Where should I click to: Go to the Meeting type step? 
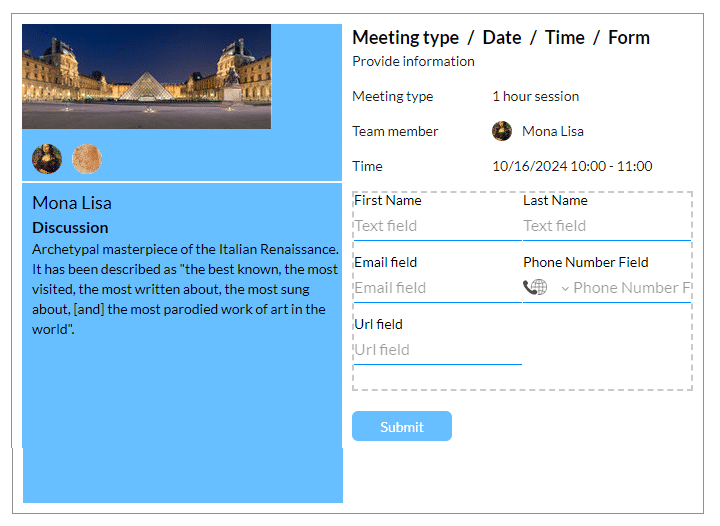(405, 38)
